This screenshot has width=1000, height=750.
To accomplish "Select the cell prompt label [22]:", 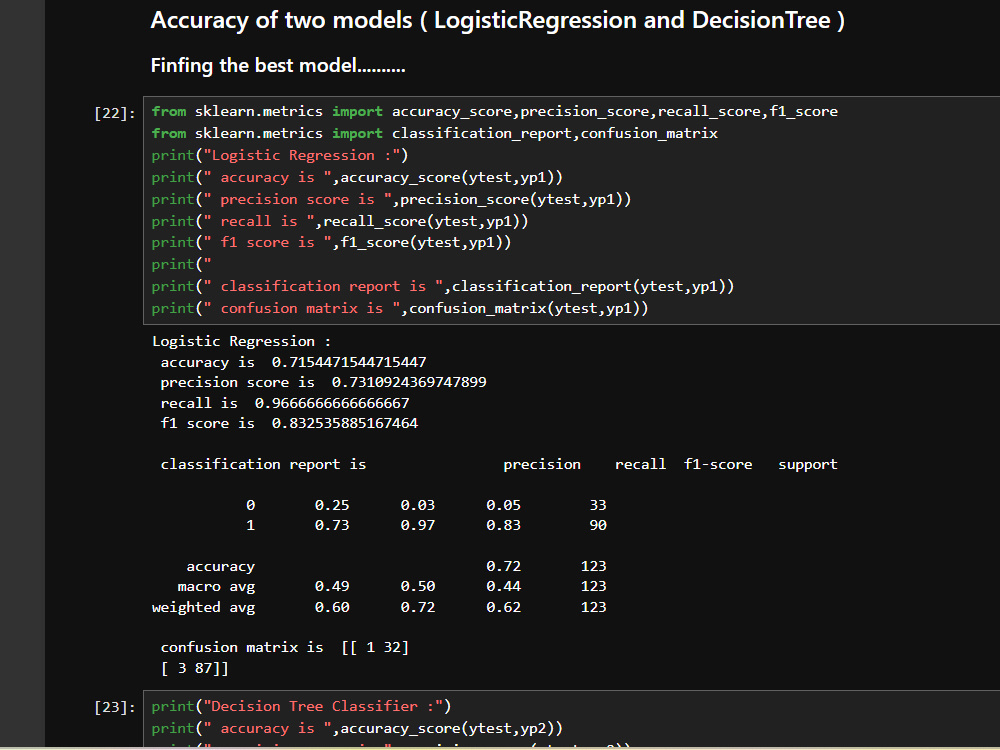I will 115,114.
